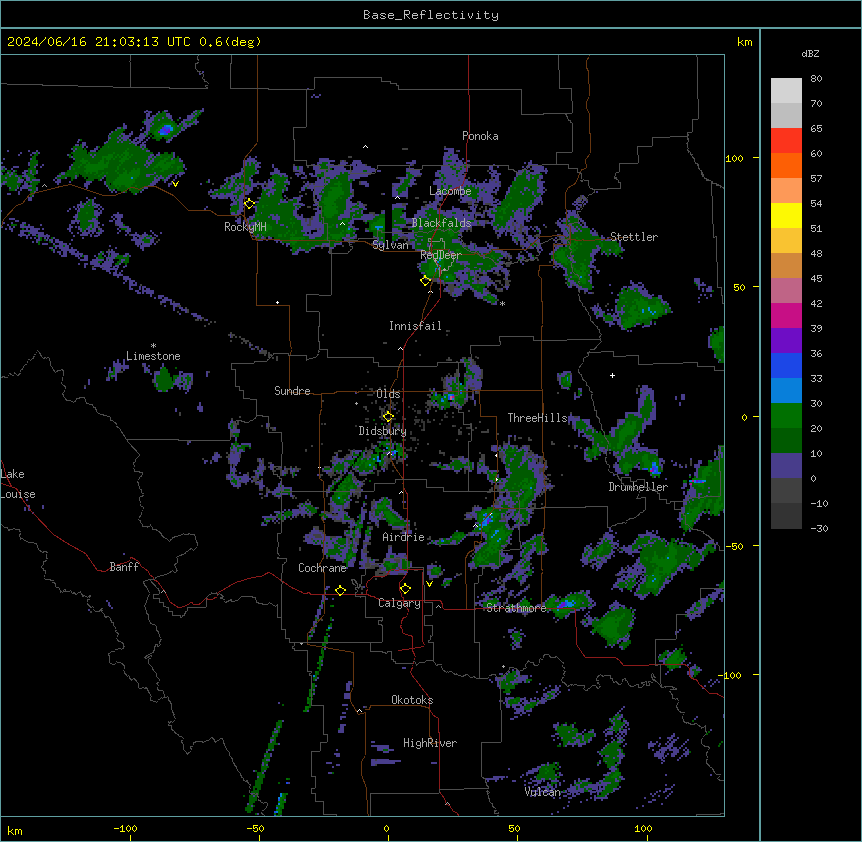Screen dimensions: 862x842
Task: Click the Sundre town label
Action: (x=292, y=391)
